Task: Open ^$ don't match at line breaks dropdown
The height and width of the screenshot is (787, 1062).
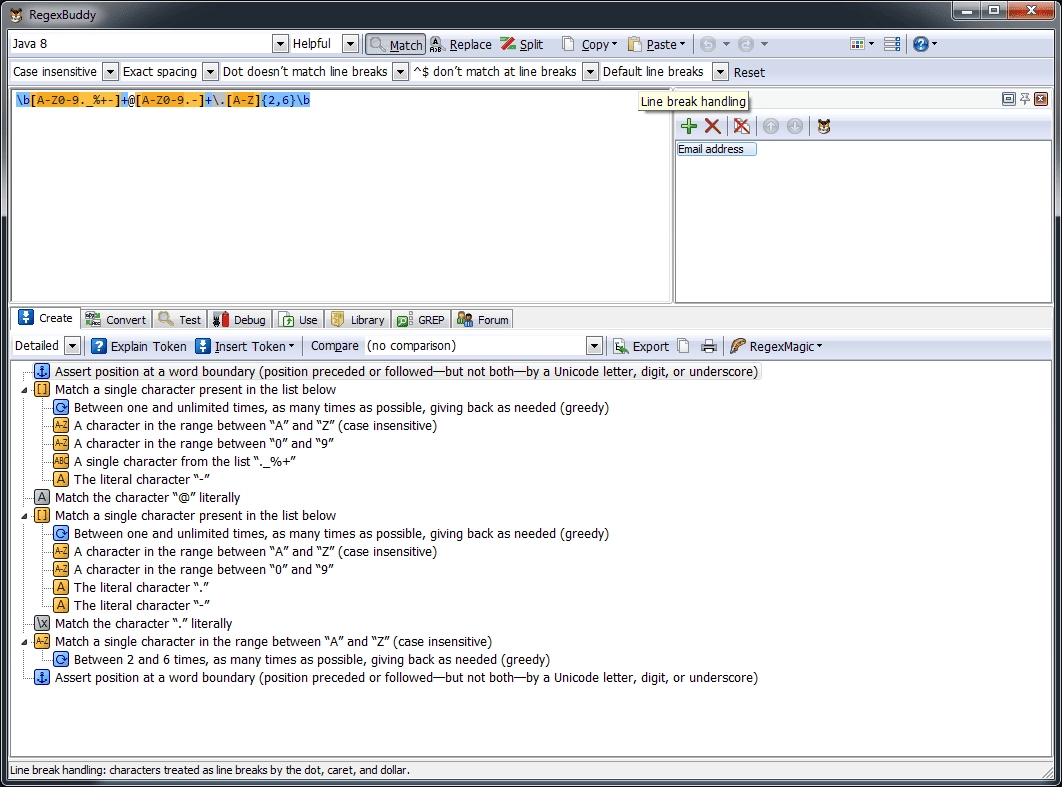Action: [590, 72]
